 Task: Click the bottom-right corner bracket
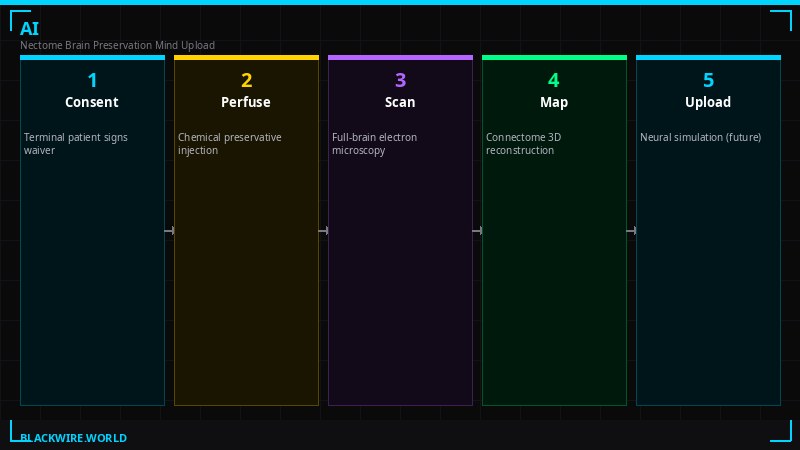(x=781, y=431)
